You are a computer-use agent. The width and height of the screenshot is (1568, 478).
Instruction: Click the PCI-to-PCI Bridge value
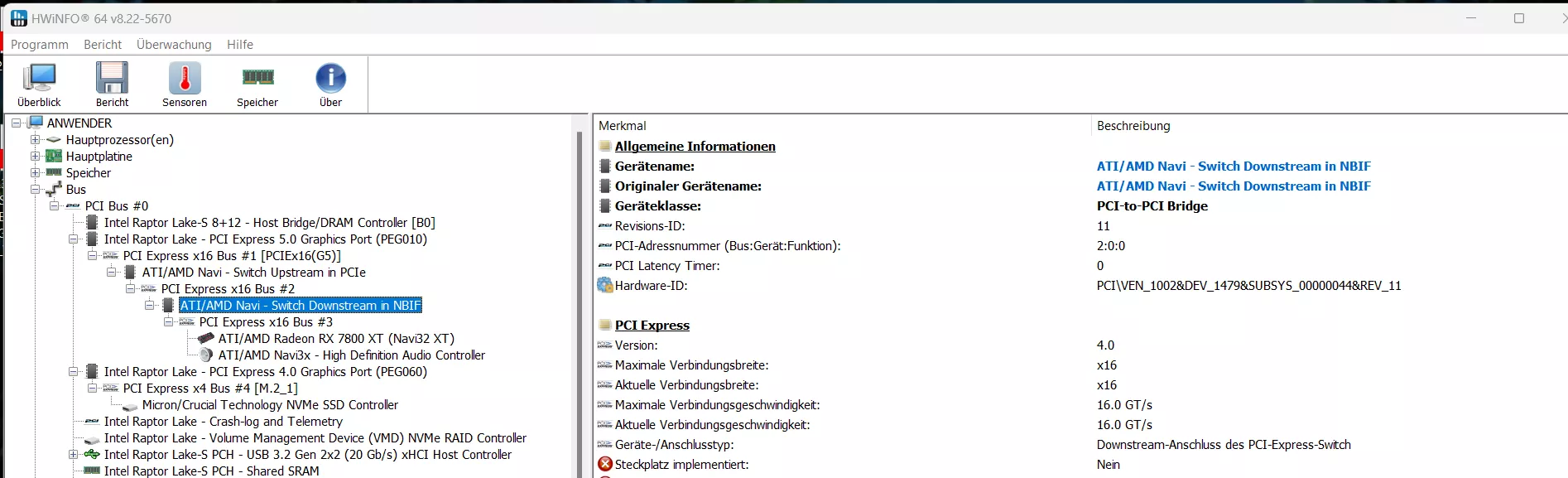[1152, 206]
